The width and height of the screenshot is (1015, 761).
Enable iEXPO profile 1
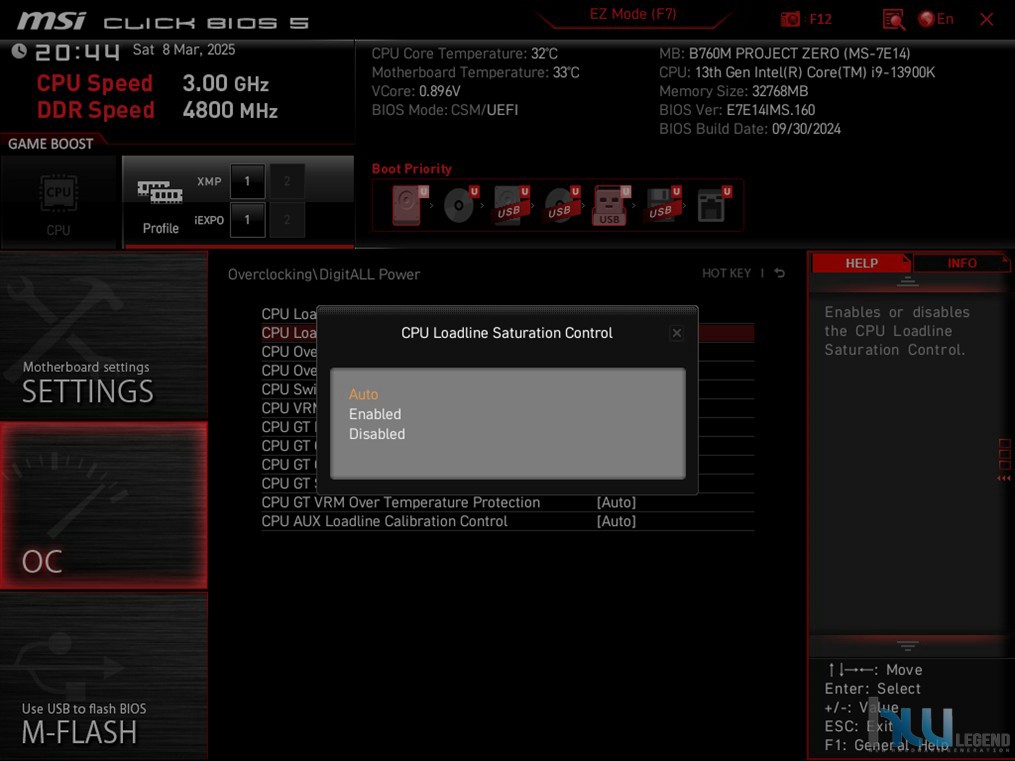click(247, 219)
